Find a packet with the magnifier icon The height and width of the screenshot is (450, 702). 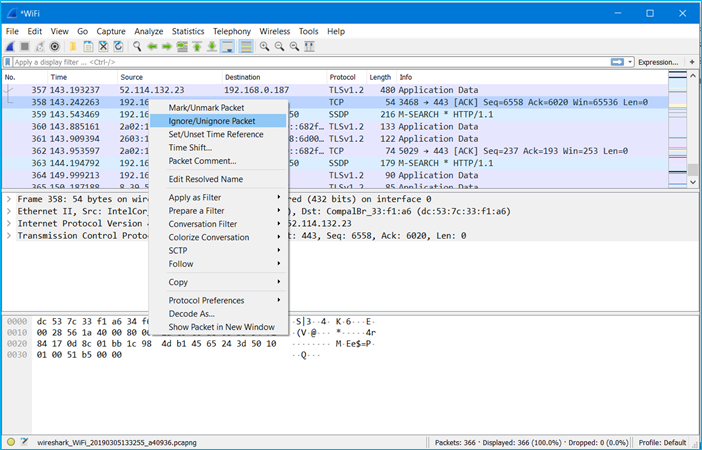point(137,47)
